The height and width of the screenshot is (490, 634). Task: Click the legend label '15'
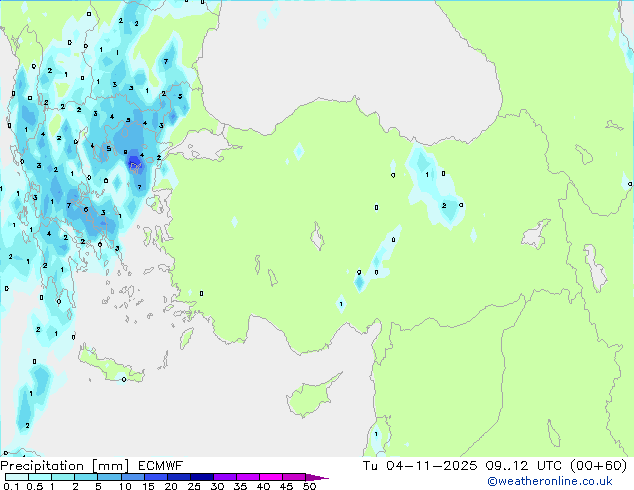tap(148, 486)
